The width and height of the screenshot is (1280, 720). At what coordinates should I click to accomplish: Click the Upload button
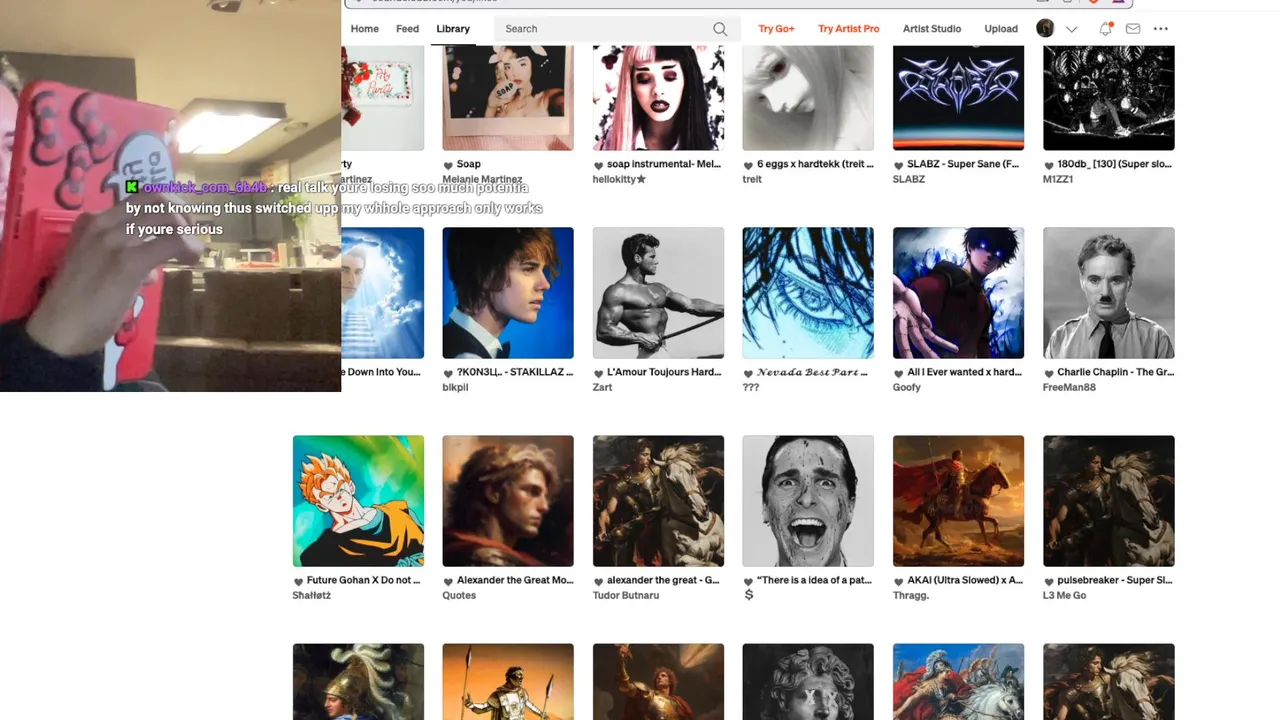click(x=1001, y=29)
